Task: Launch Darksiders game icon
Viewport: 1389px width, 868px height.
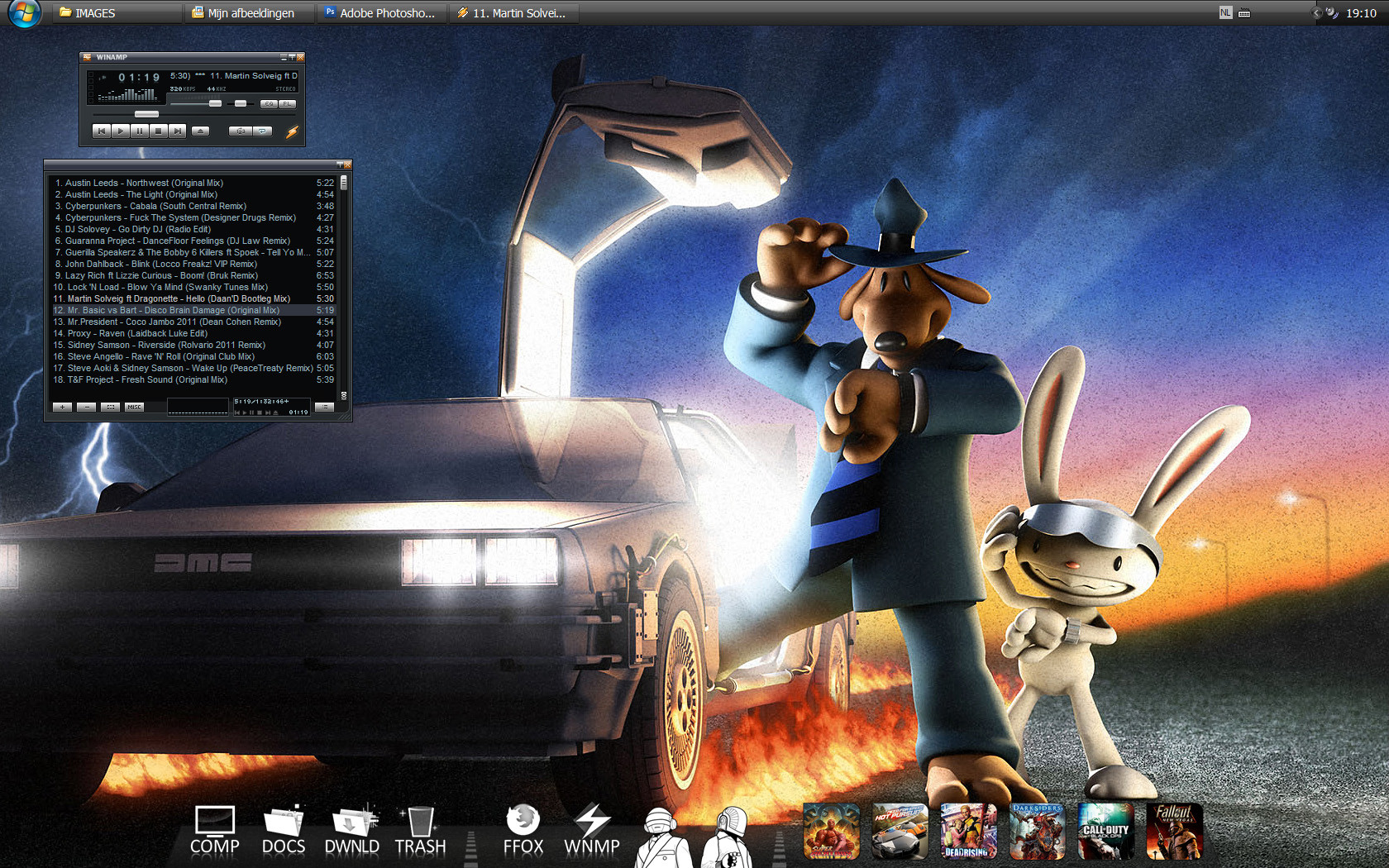Action: [x=1038, y=831]
